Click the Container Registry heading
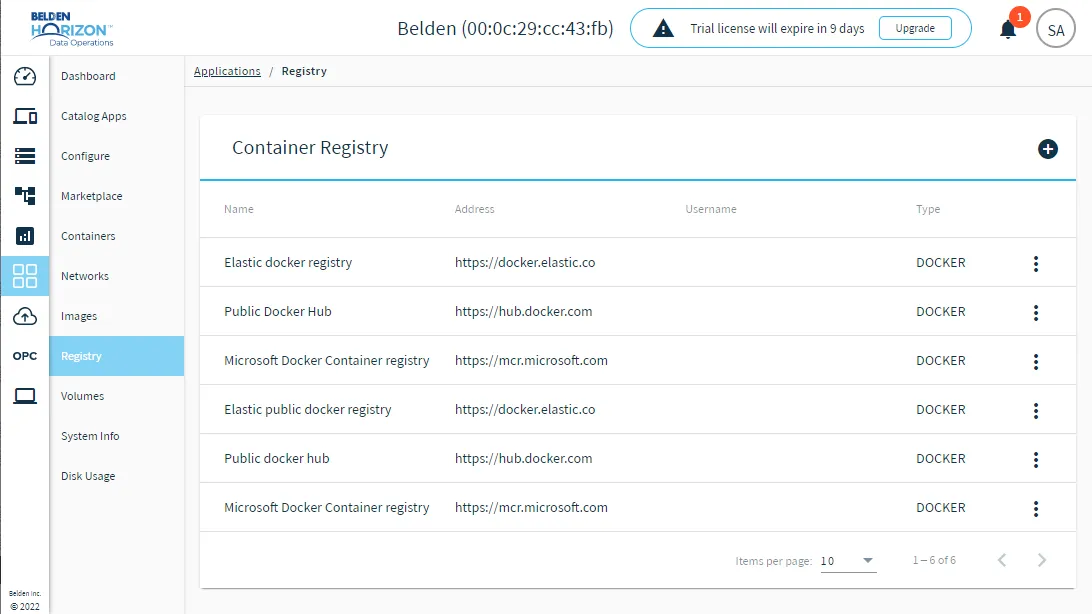 point(310,148)
